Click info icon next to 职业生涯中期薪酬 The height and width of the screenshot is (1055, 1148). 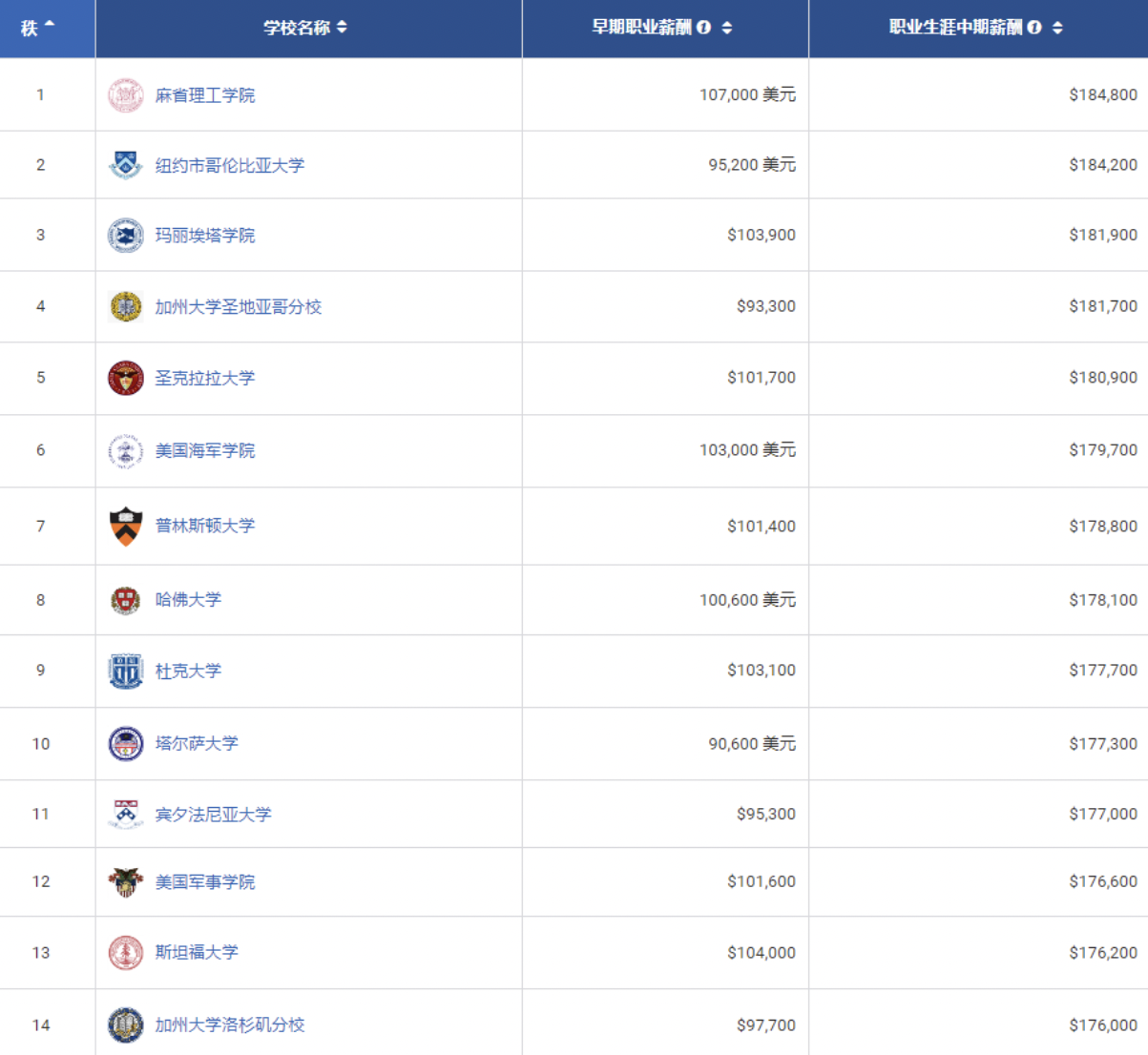[1034, 28]
